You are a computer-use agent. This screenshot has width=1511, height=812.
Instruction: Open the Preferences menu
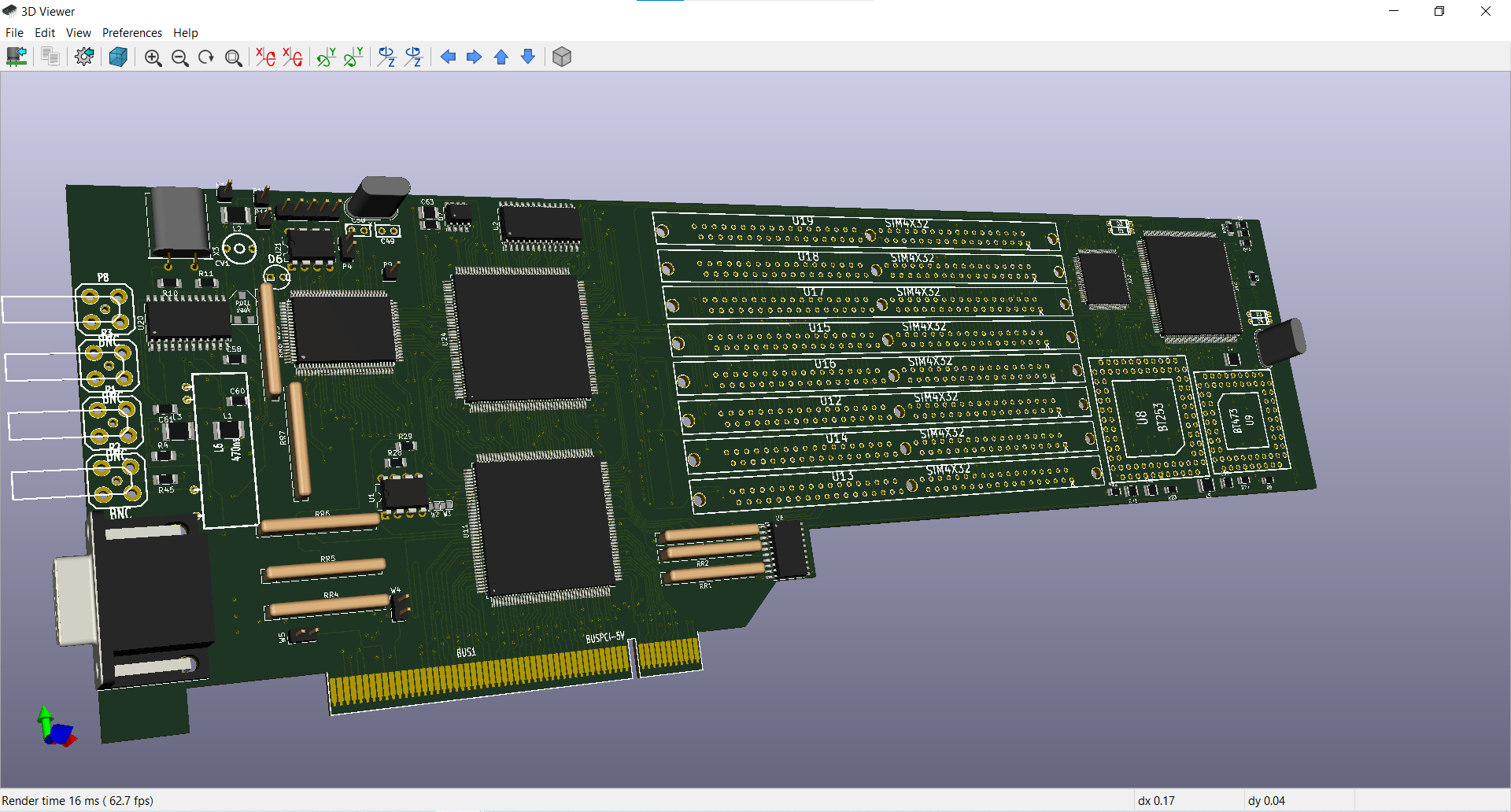(x=131, y=32)
